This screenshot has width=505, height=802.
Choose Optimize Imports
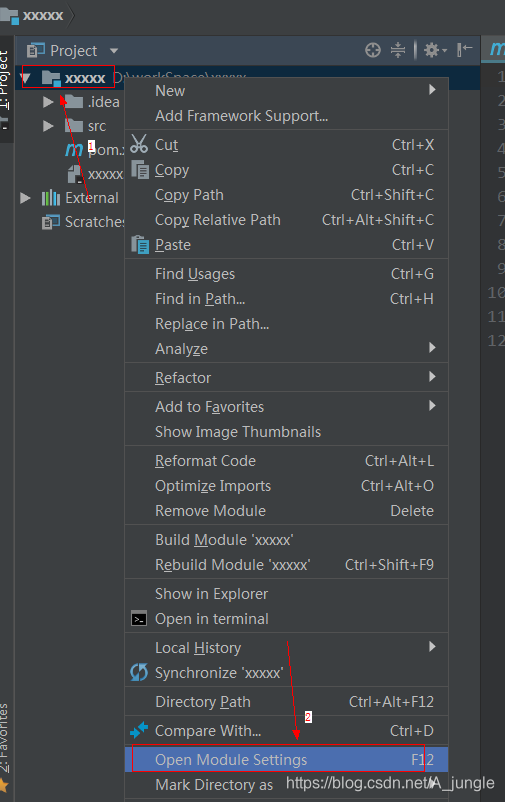pyautogui.click(x=287, y=486)
